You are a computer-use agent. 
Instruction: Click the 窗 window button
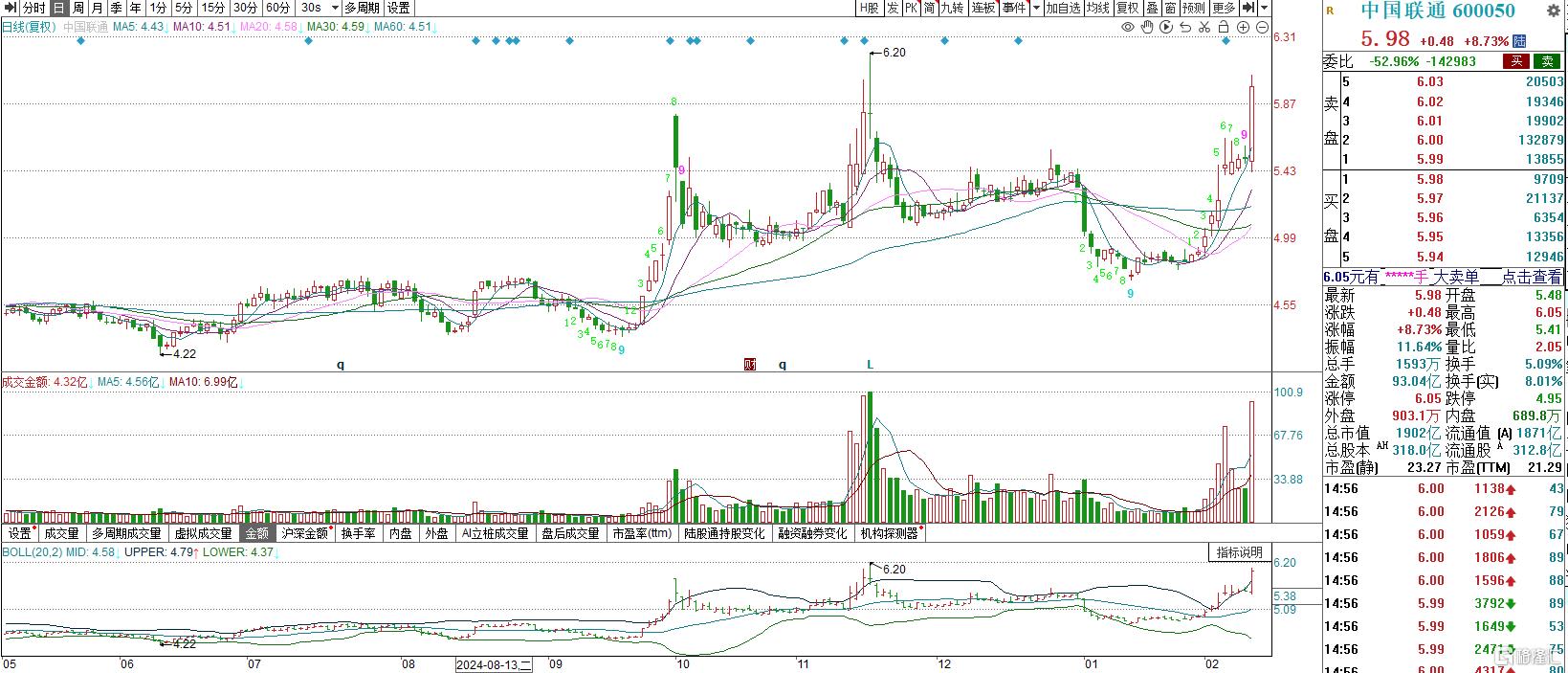pyautogui.click(x=1170, y=8)
